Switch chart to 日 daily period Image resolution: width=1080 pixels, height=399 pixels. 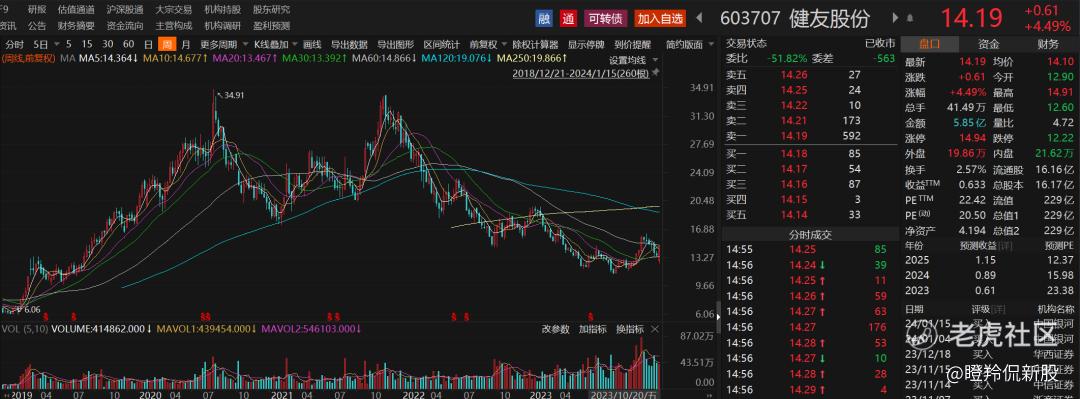[x=148, y=45]
